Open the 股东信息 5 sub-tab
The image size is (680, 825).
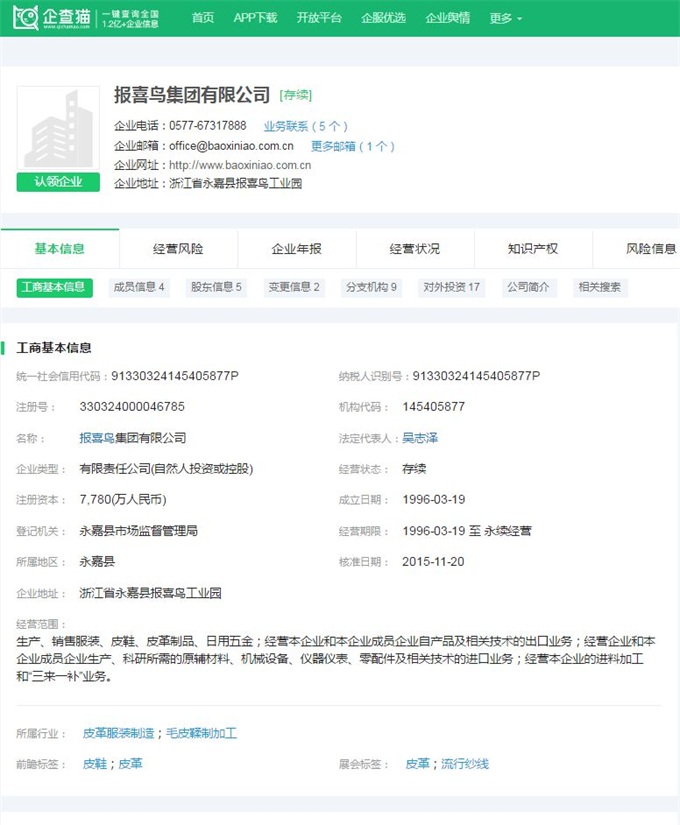(216, 287)
